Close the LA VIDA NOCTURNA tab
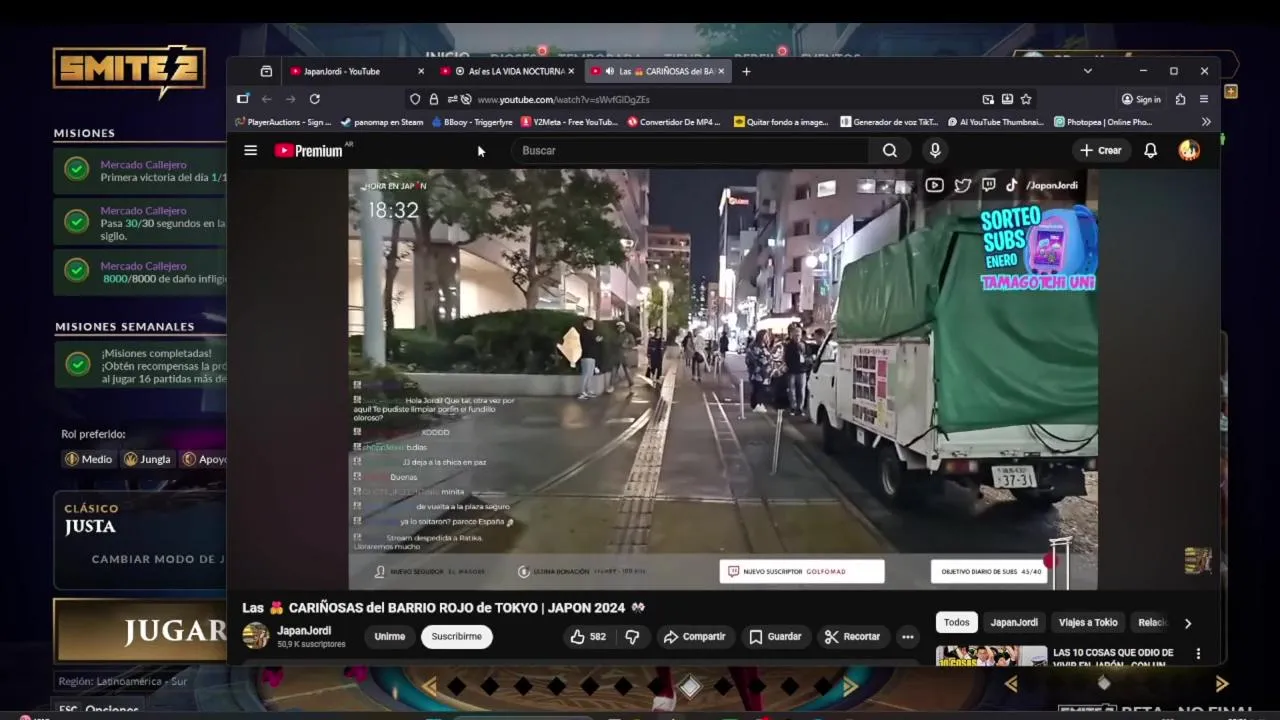This screenshot has width=1280, height=720. pyautogui.click(x=571, y=71)
